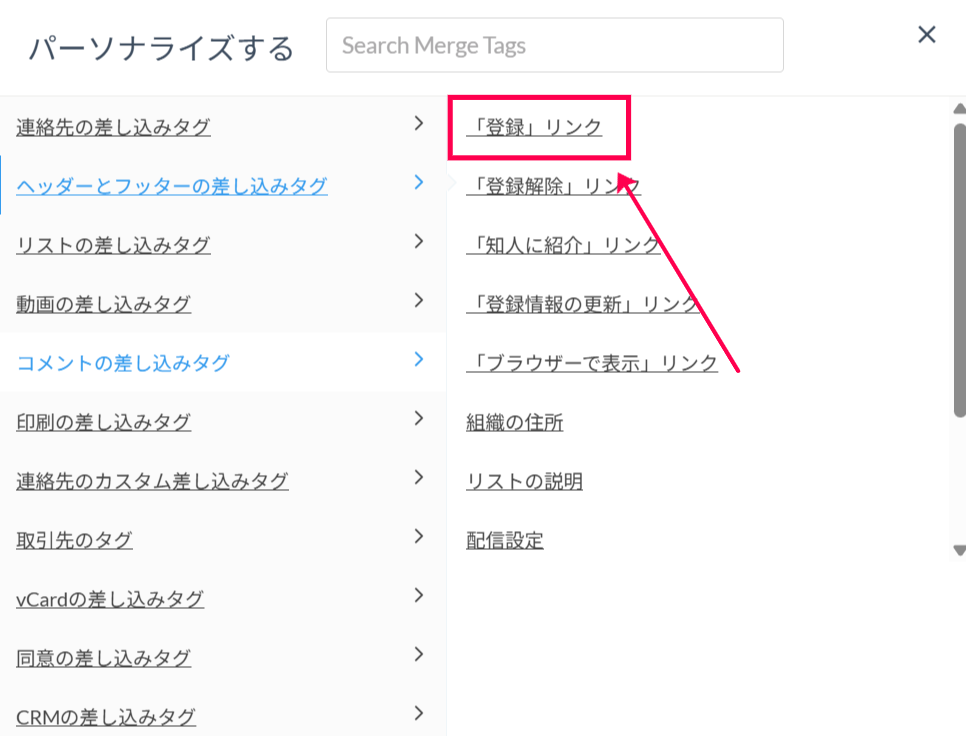Click chevron next to vCardの差し込みタグ

click(419, 595)
